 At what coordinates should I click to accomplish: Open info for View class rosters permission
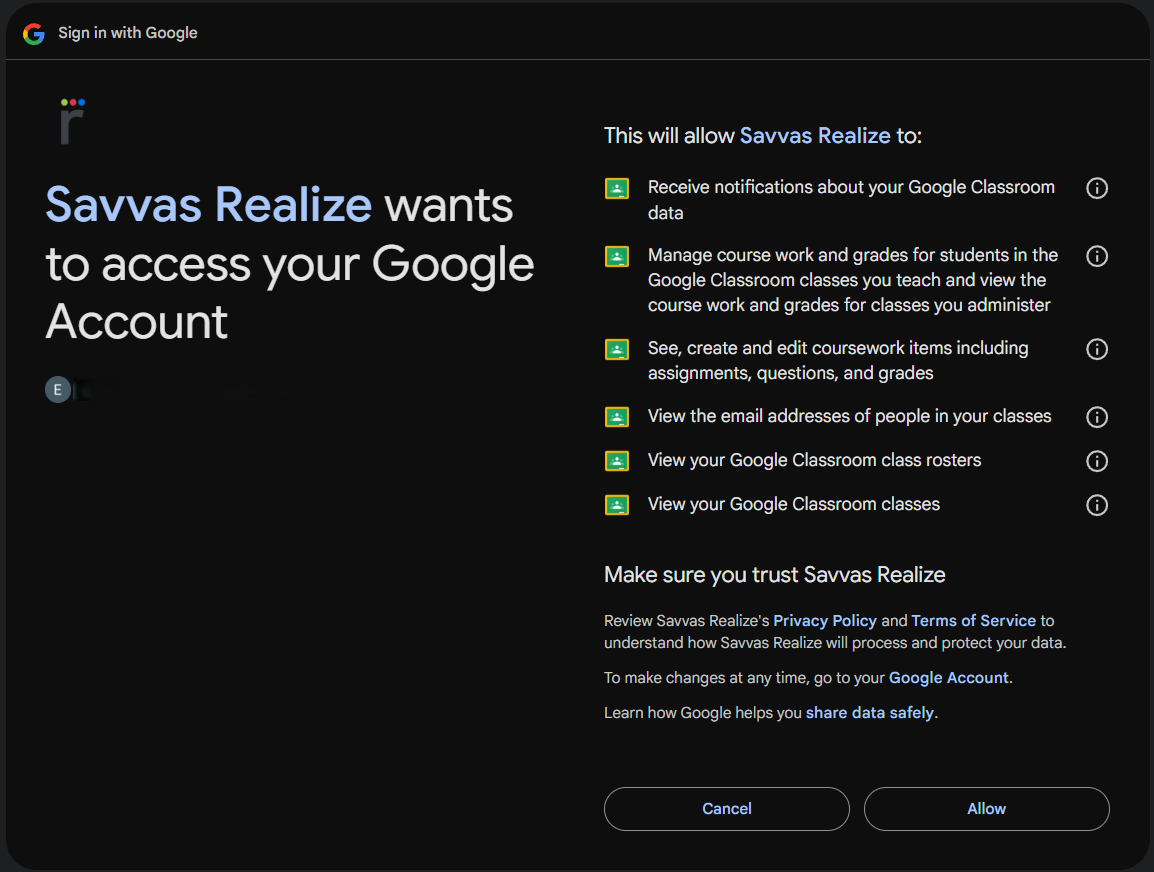(x=1097, y=461)
